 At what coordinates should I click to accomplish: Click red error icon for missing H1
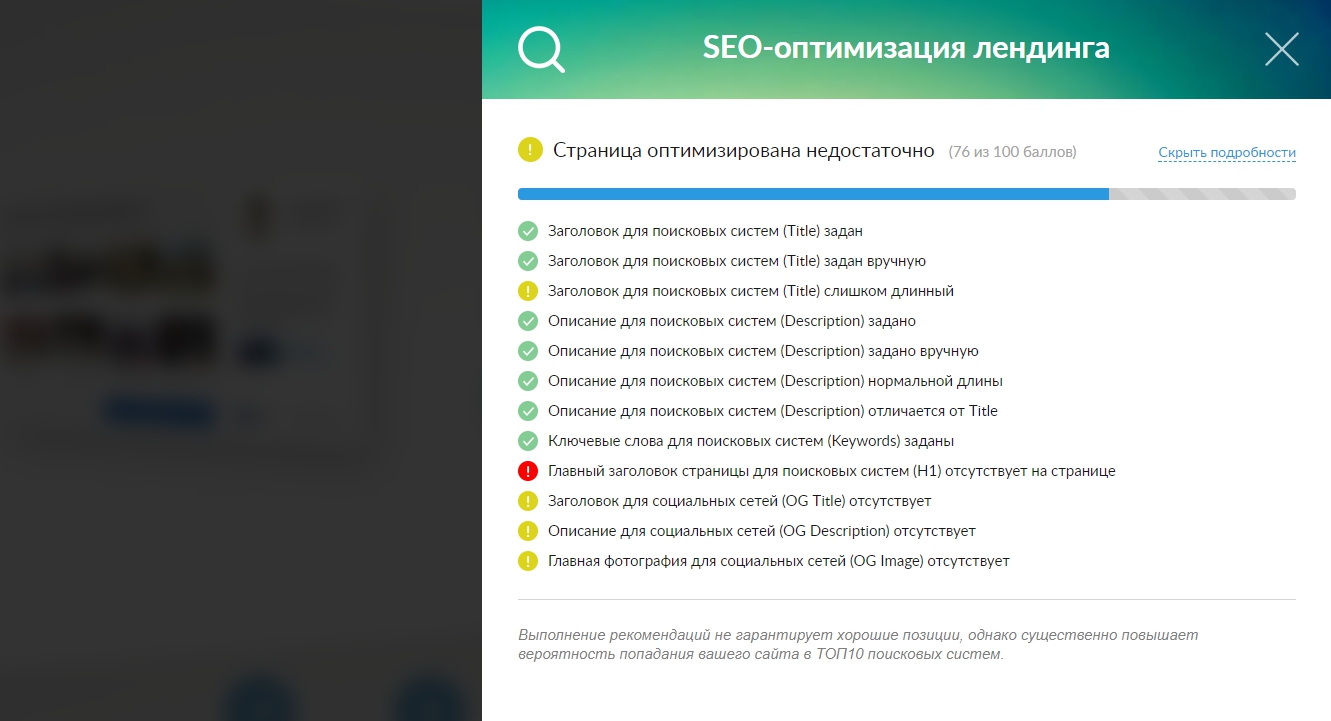tap(528, 471)
